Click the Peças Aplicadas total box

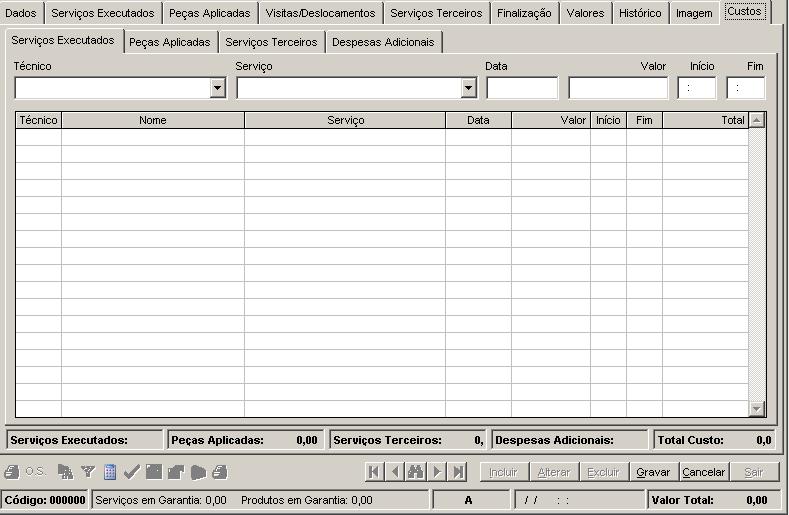click(245, 440)
